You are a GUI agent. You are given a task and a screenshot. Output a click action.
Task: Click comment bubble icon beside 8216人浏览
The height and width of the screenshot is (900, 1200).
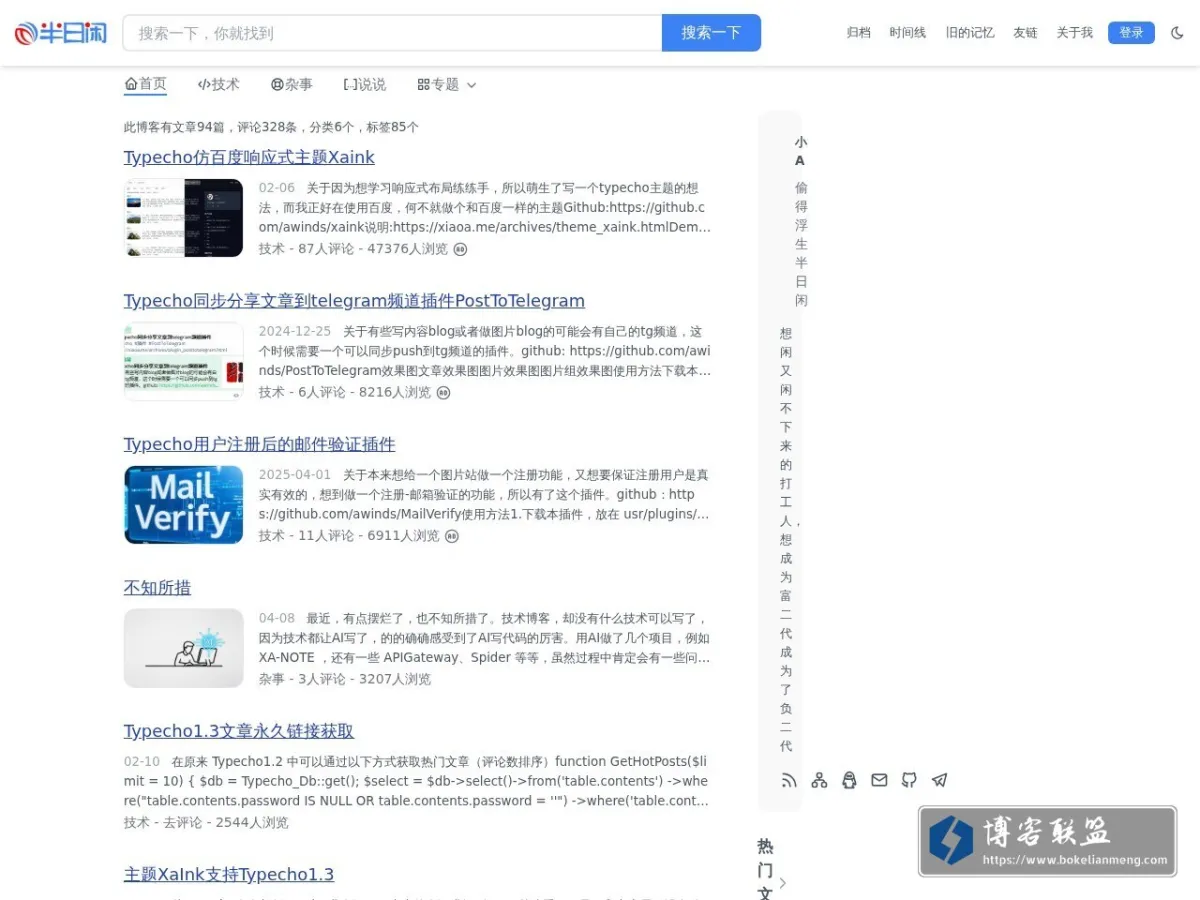[443, 393]
